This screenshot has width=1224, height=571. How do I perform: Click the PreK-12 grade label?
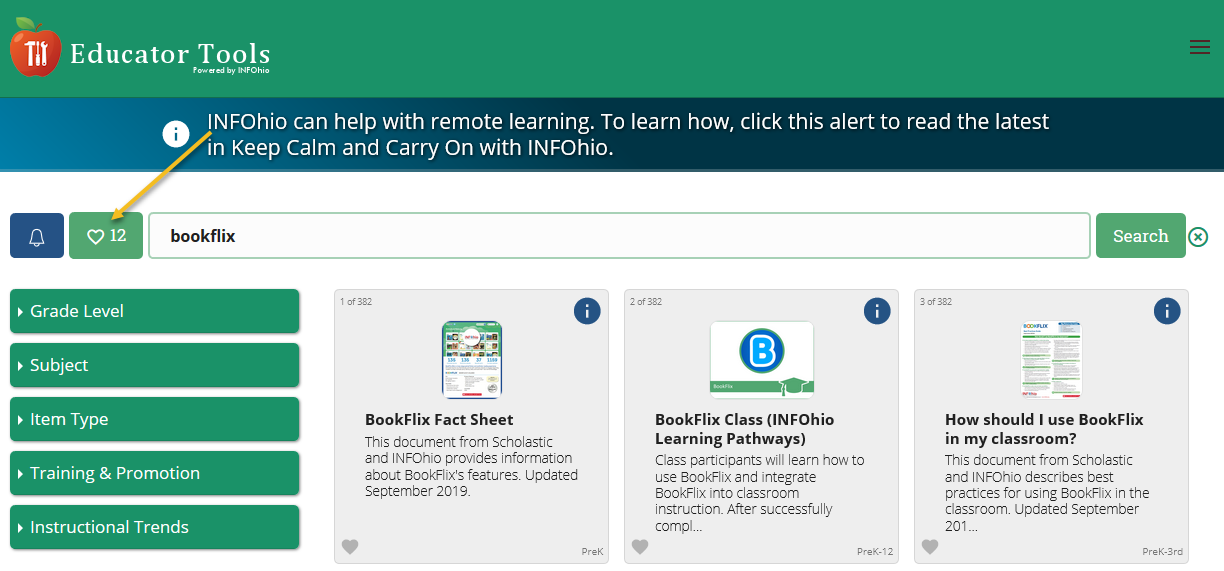(x=875, y=552)
